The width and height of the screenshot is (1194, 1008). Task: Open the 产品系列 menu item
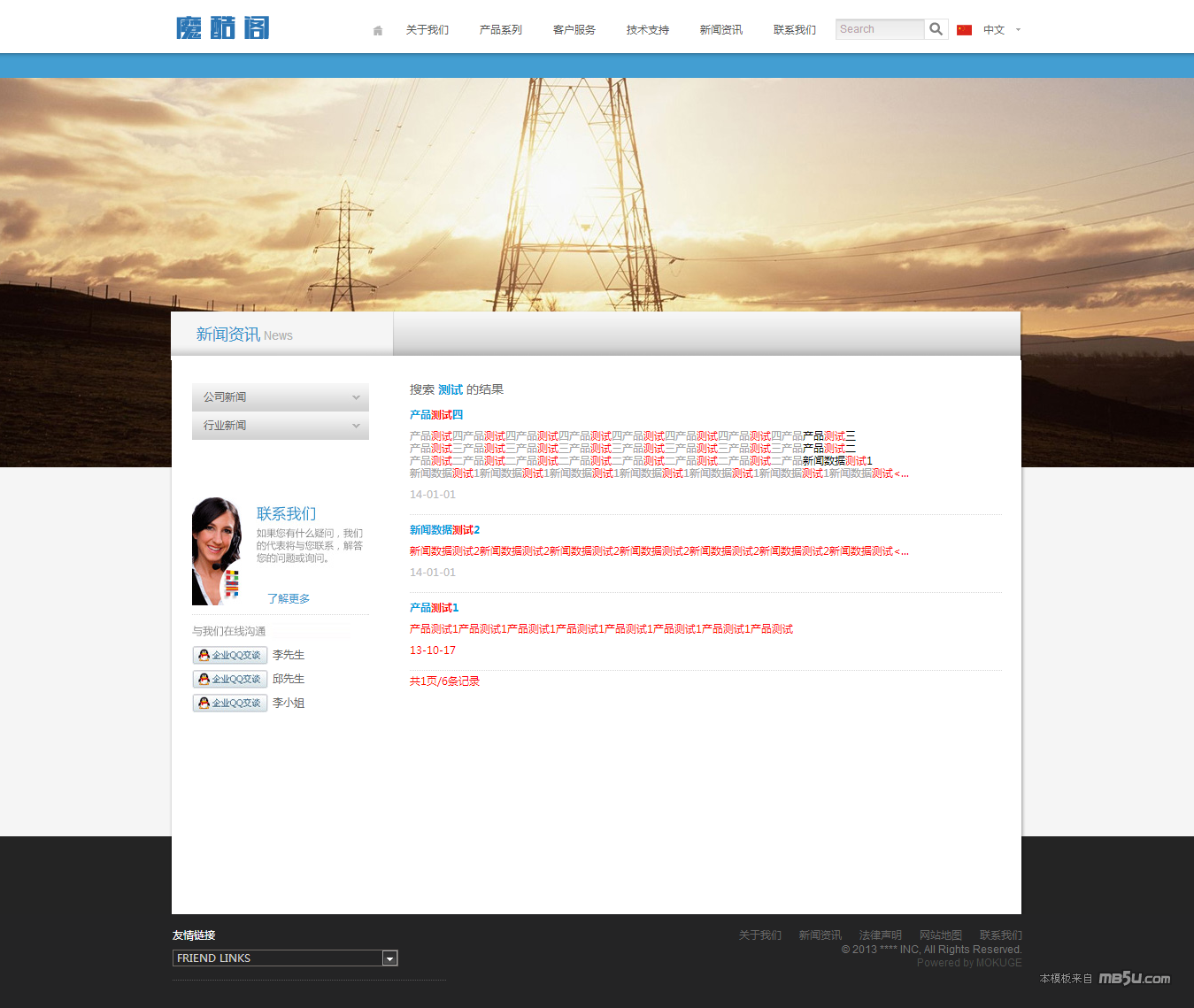coord(500,30)
